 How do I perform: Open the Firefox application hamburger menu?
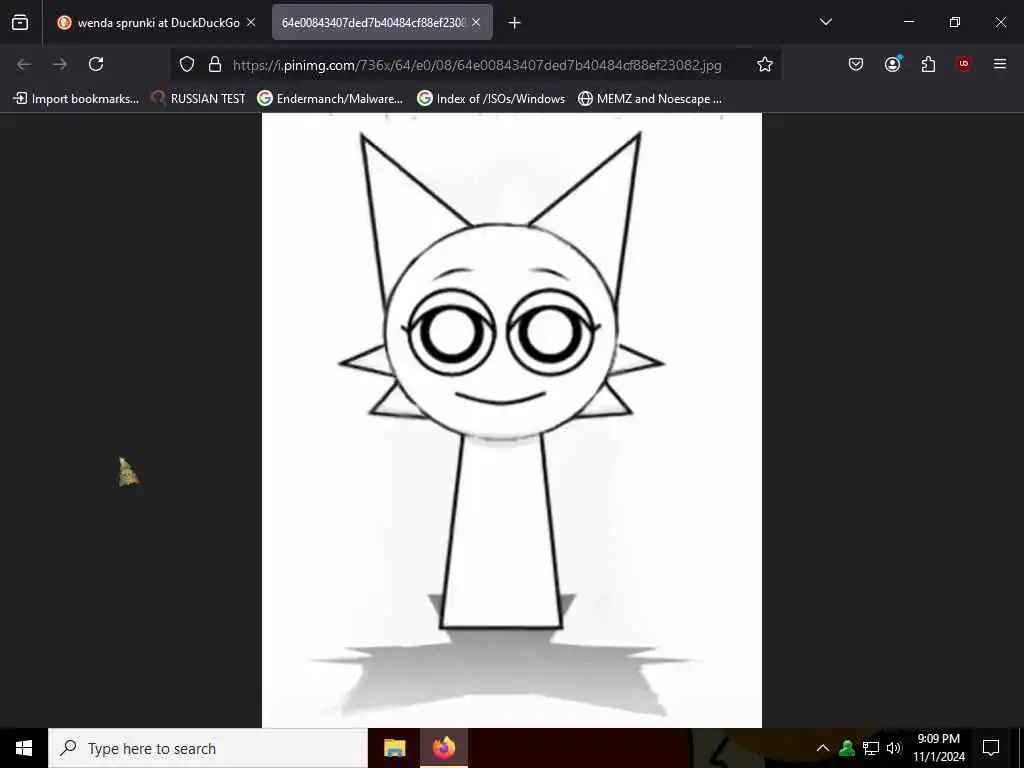point(1000,64)
